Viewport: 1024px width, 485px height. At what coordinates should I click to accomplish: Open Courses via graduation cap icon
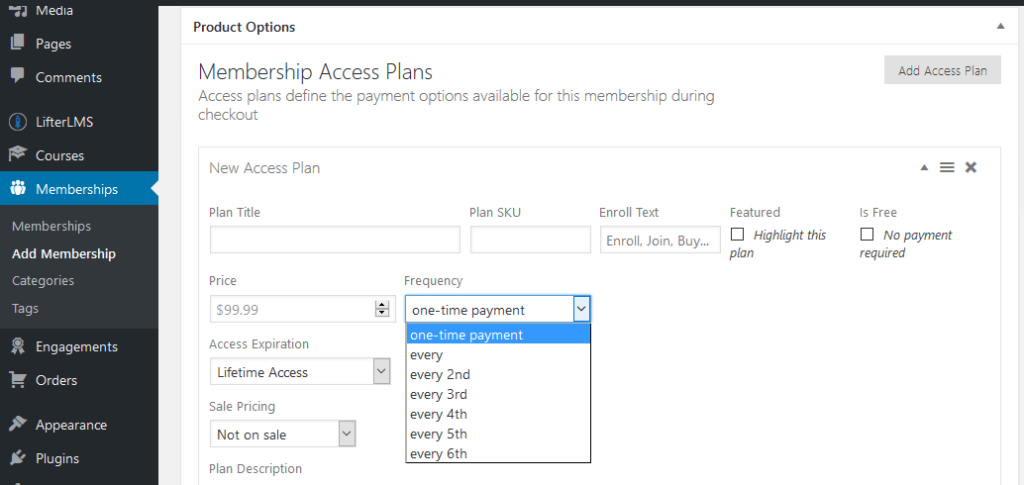[x=17, y=155]
